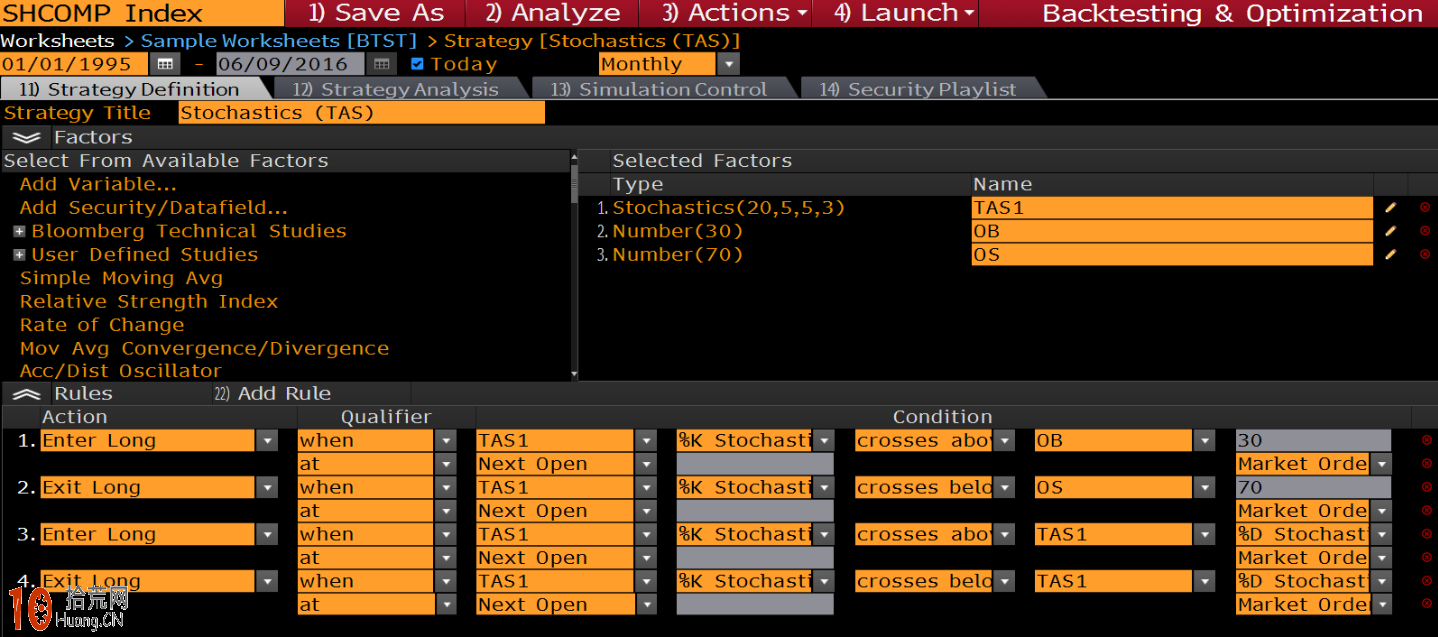Collapse the Factors section using chevron icon
The height and width of the screenshot is (637, 1438).
27,137
